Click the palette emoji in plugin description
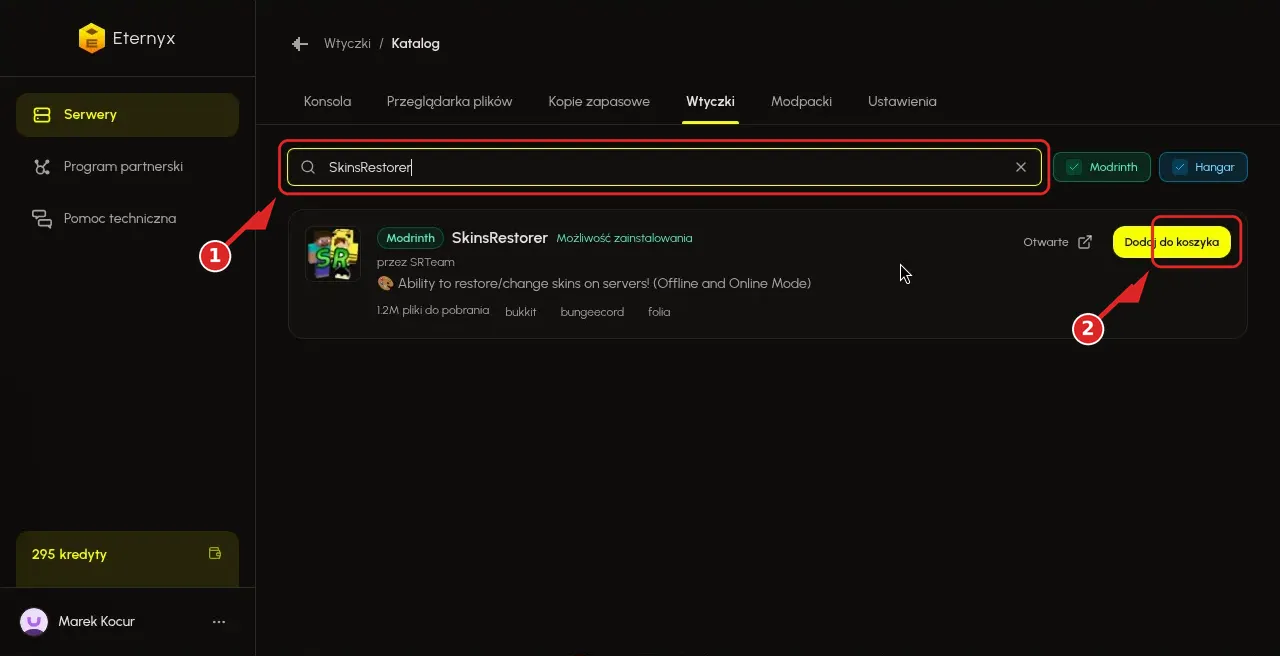The height and width of the screenshot is (656, 1280). [385, 284]
